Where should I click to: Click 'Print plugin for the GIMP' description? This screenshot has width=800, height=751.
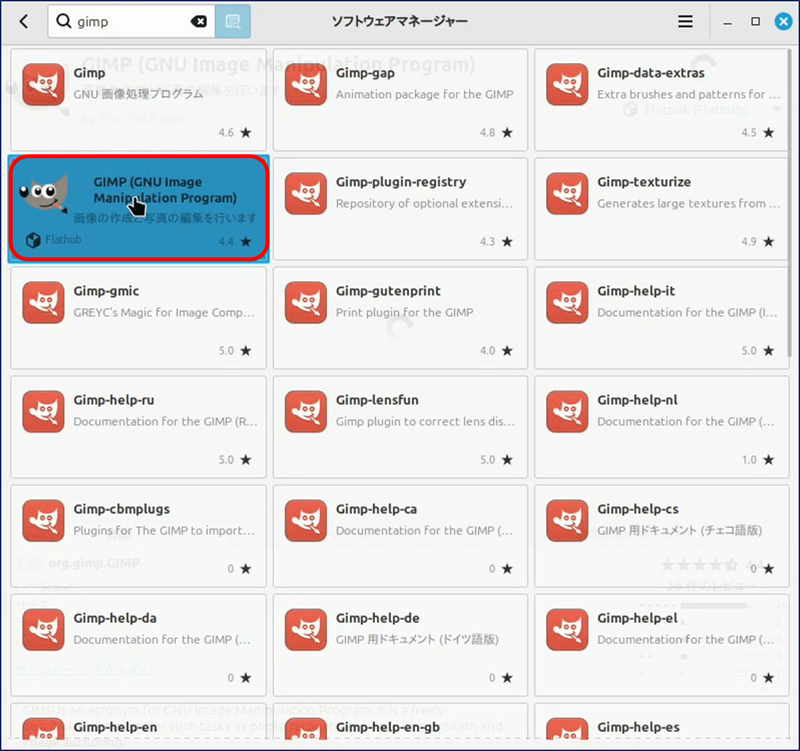(405, 312)
